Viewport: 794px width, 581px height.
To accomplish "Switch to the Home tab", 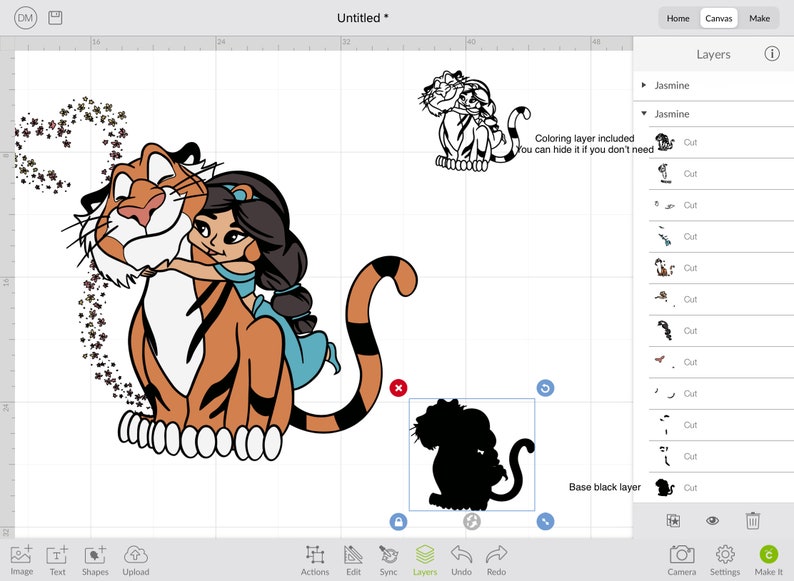I will [678, 18].
